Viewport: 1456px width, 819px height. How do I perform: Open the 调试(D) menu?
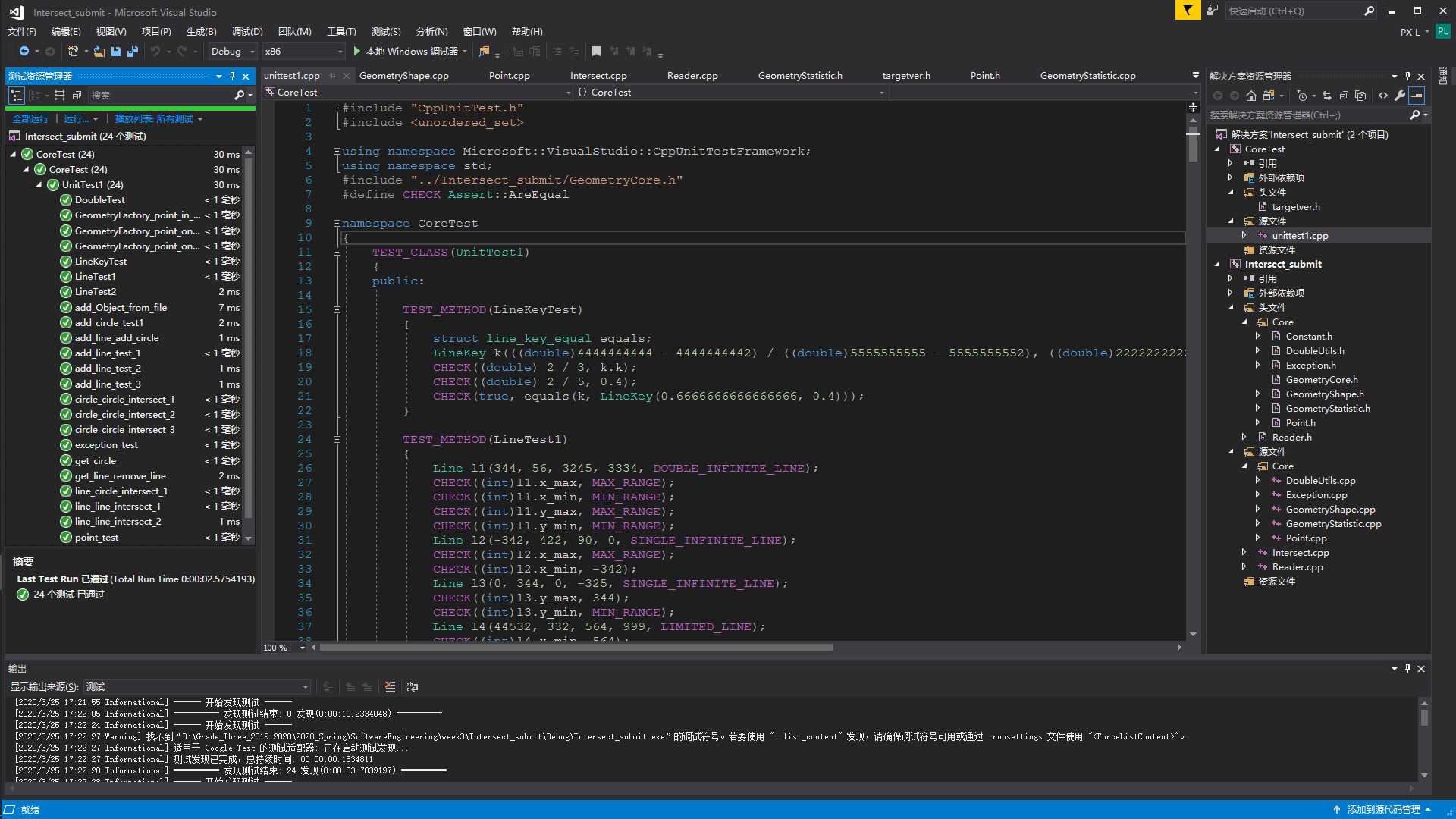point(247,32)
